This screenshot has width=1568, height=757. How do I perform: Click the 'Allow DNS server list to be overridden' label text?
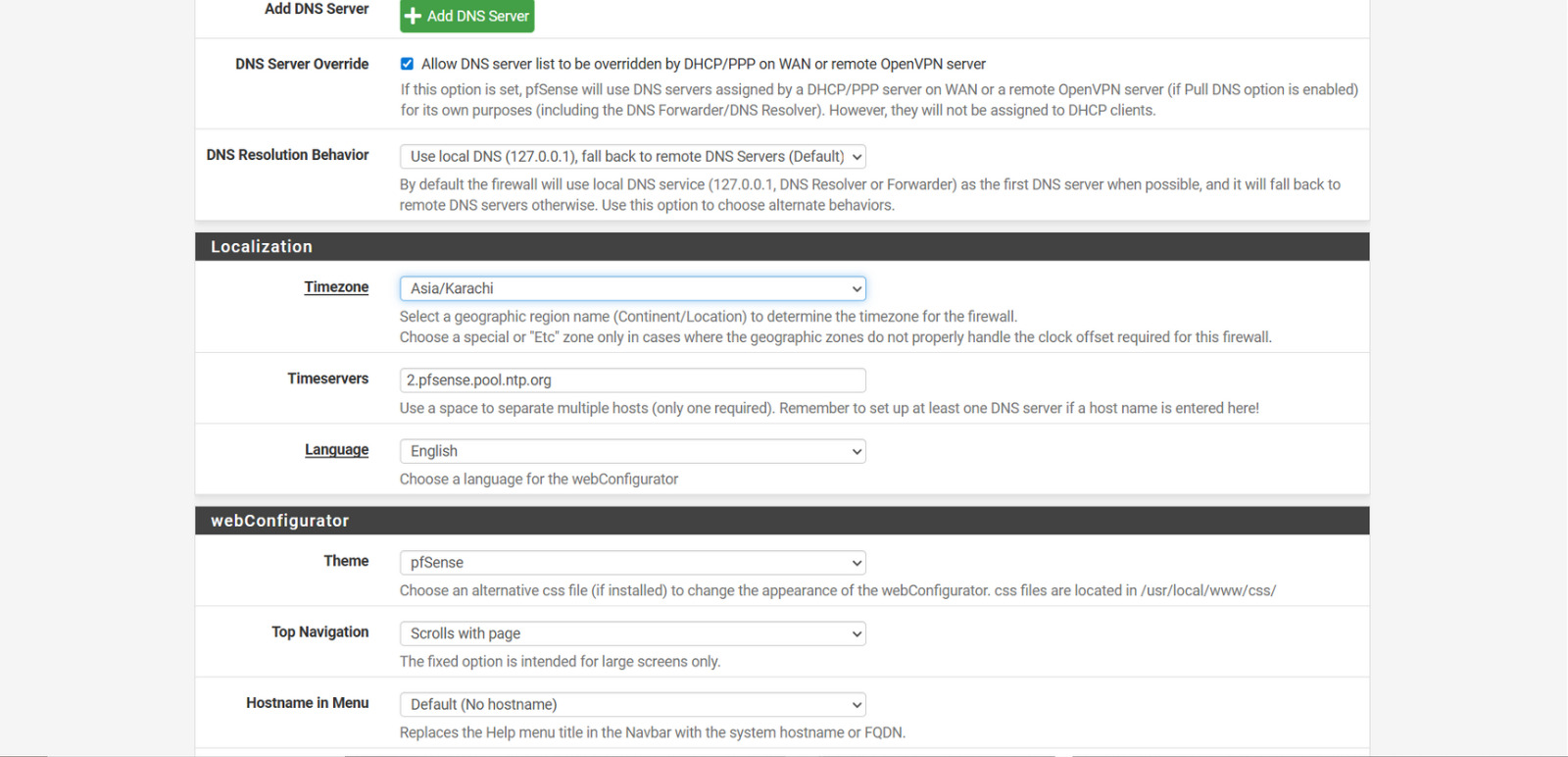[x=703, y=64]
